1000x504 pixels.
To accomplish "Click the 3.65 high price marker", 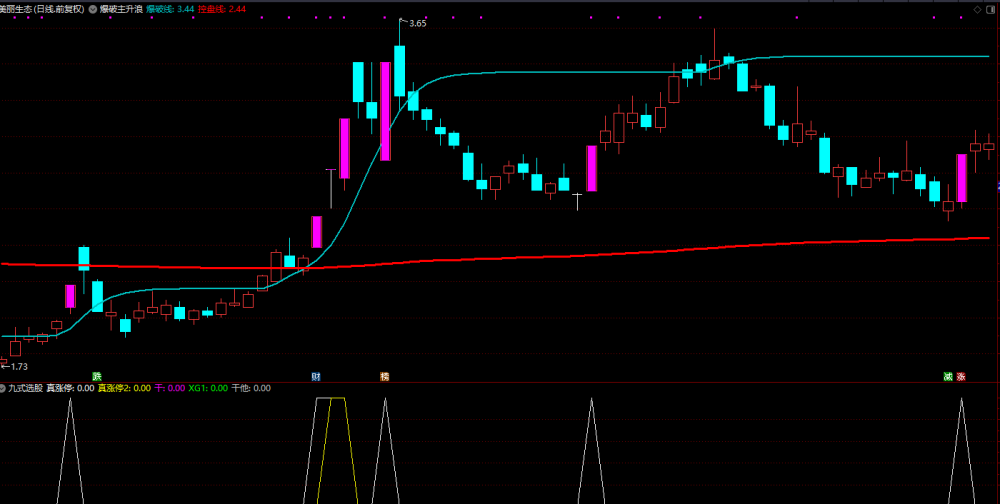I will (x=417, y=23).
